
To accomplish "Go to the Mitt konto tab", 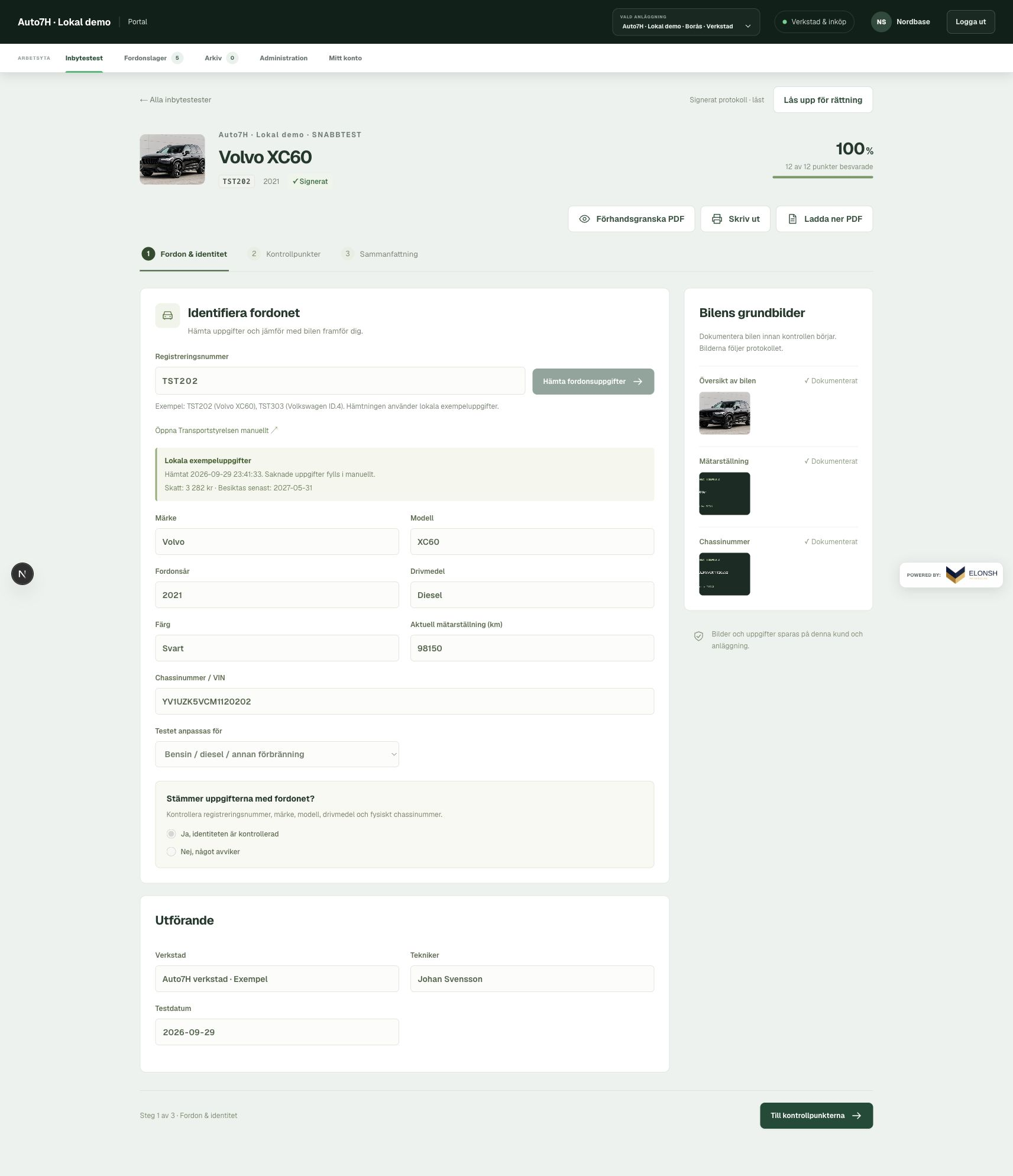I will pyautogui.click(x=345, y=58).
